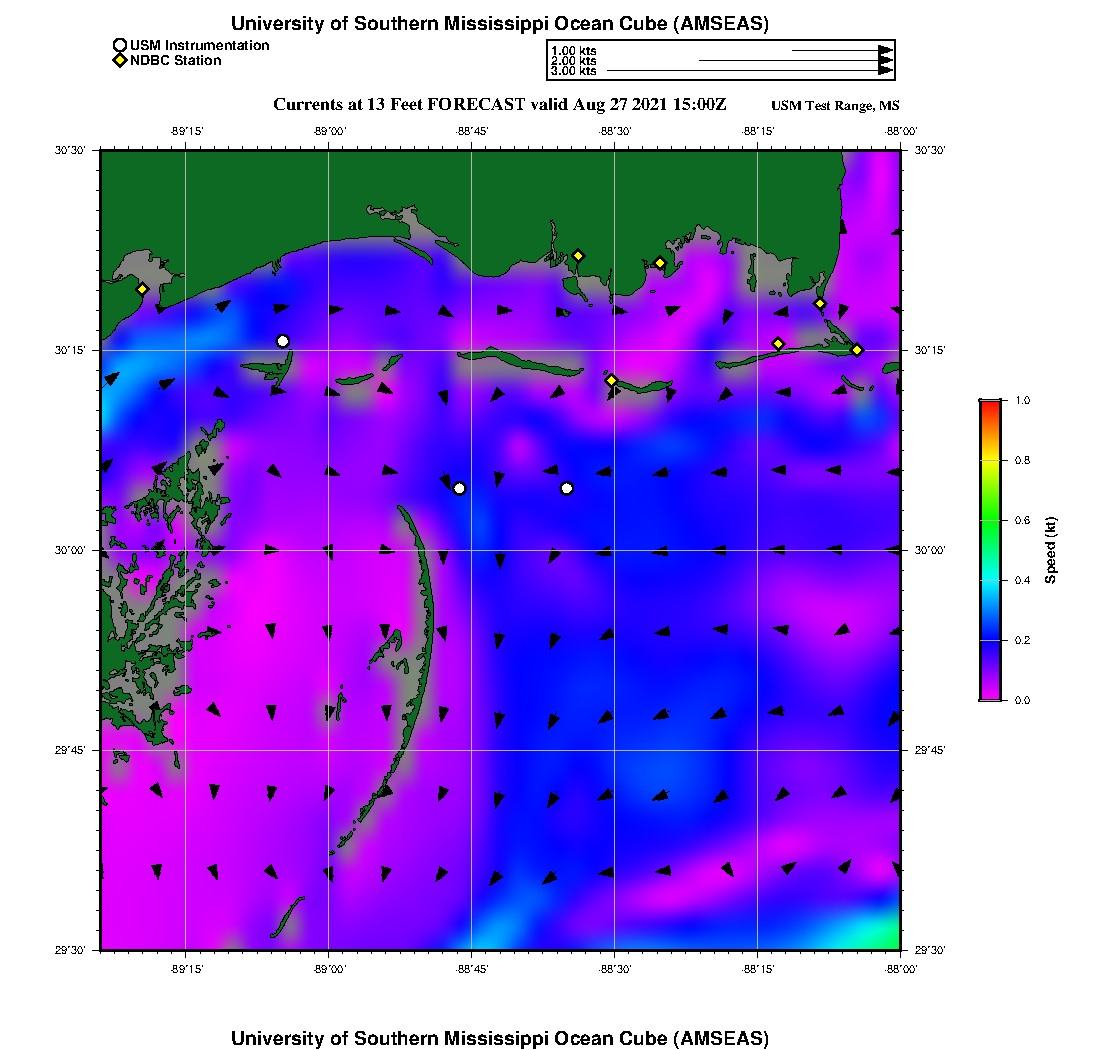Click the Speed (kt) color bar label
Screen dimensions: 1100x1050
coord(1050,550)
